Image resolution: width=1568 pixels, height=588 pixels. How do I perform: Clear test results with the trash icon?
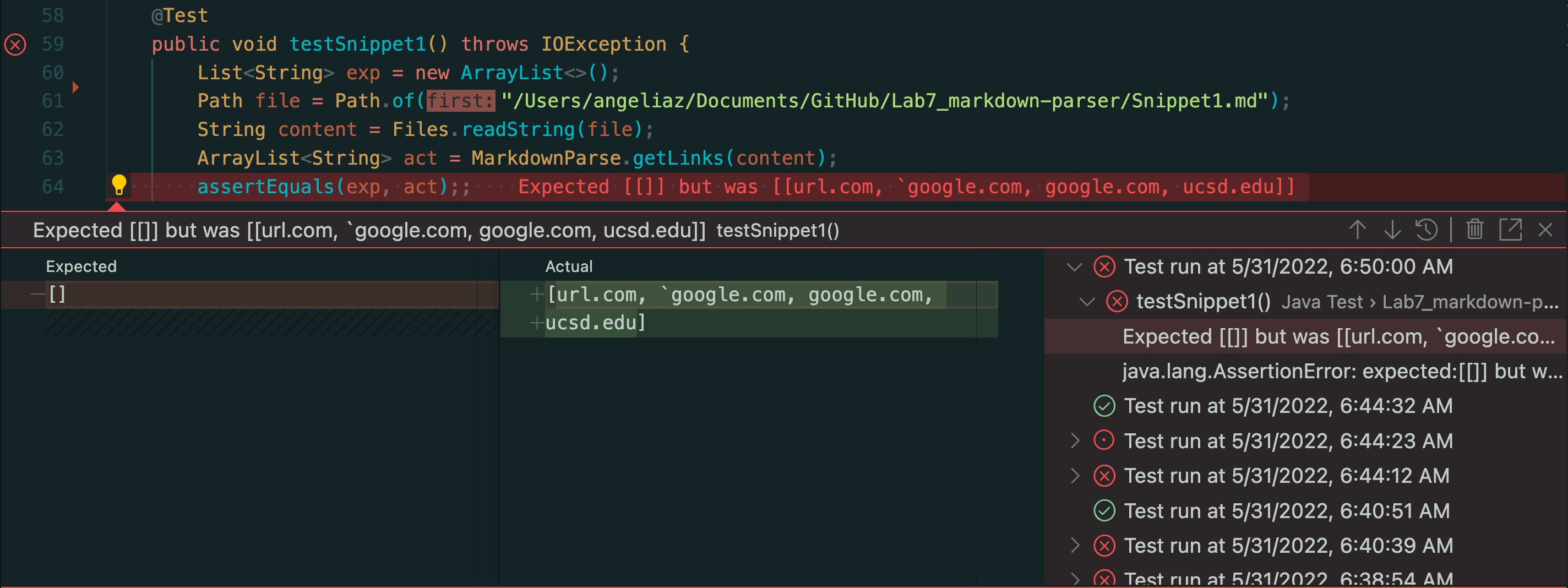1475,230
